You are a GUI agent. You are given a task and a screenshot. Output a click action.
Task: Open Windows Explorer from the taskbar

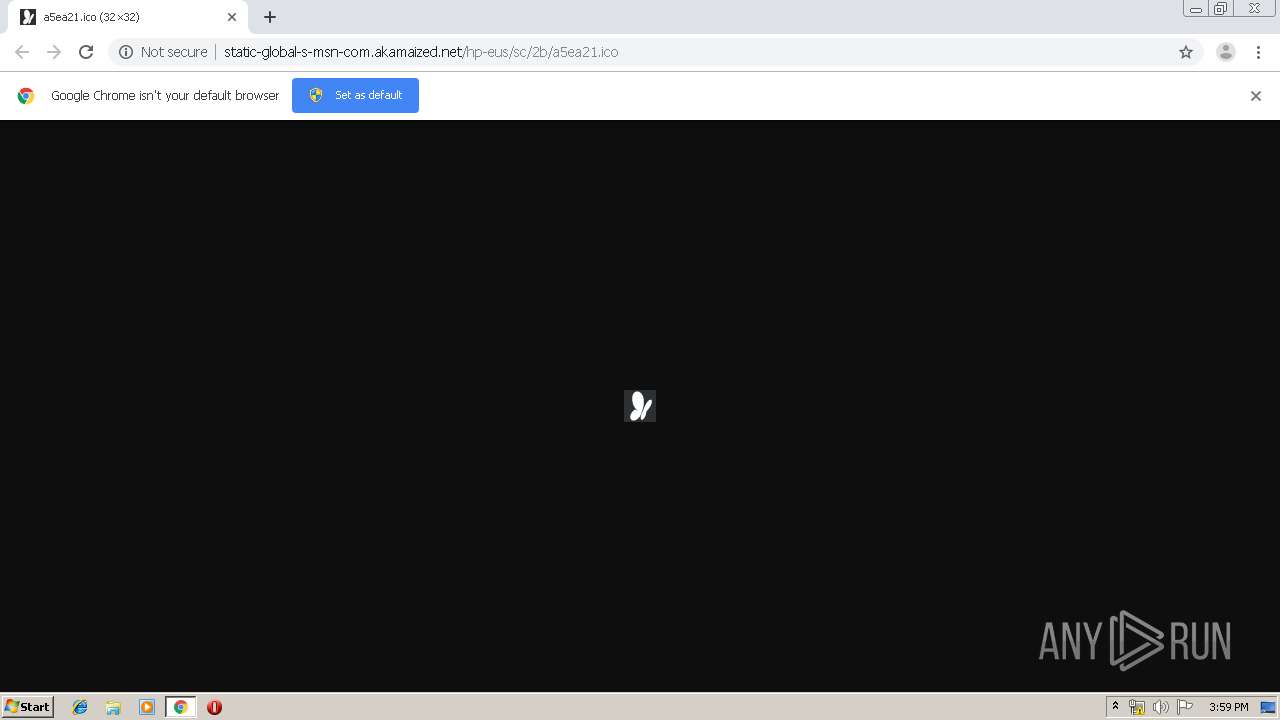(x=113, y=707)
